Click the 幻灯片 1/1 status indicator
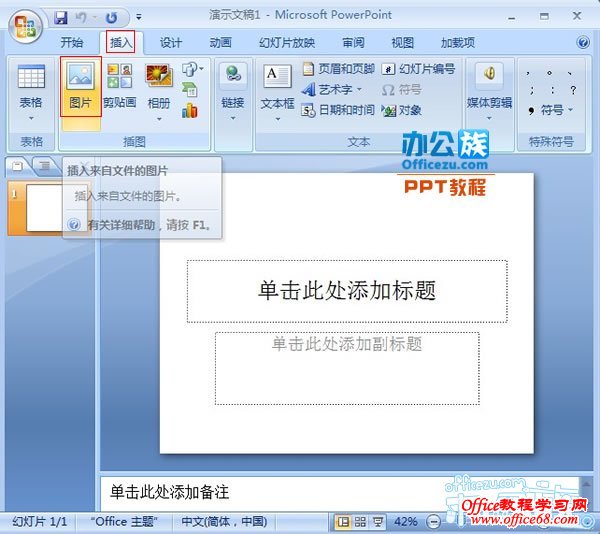600x534 pixels. [x=40, y=522]
